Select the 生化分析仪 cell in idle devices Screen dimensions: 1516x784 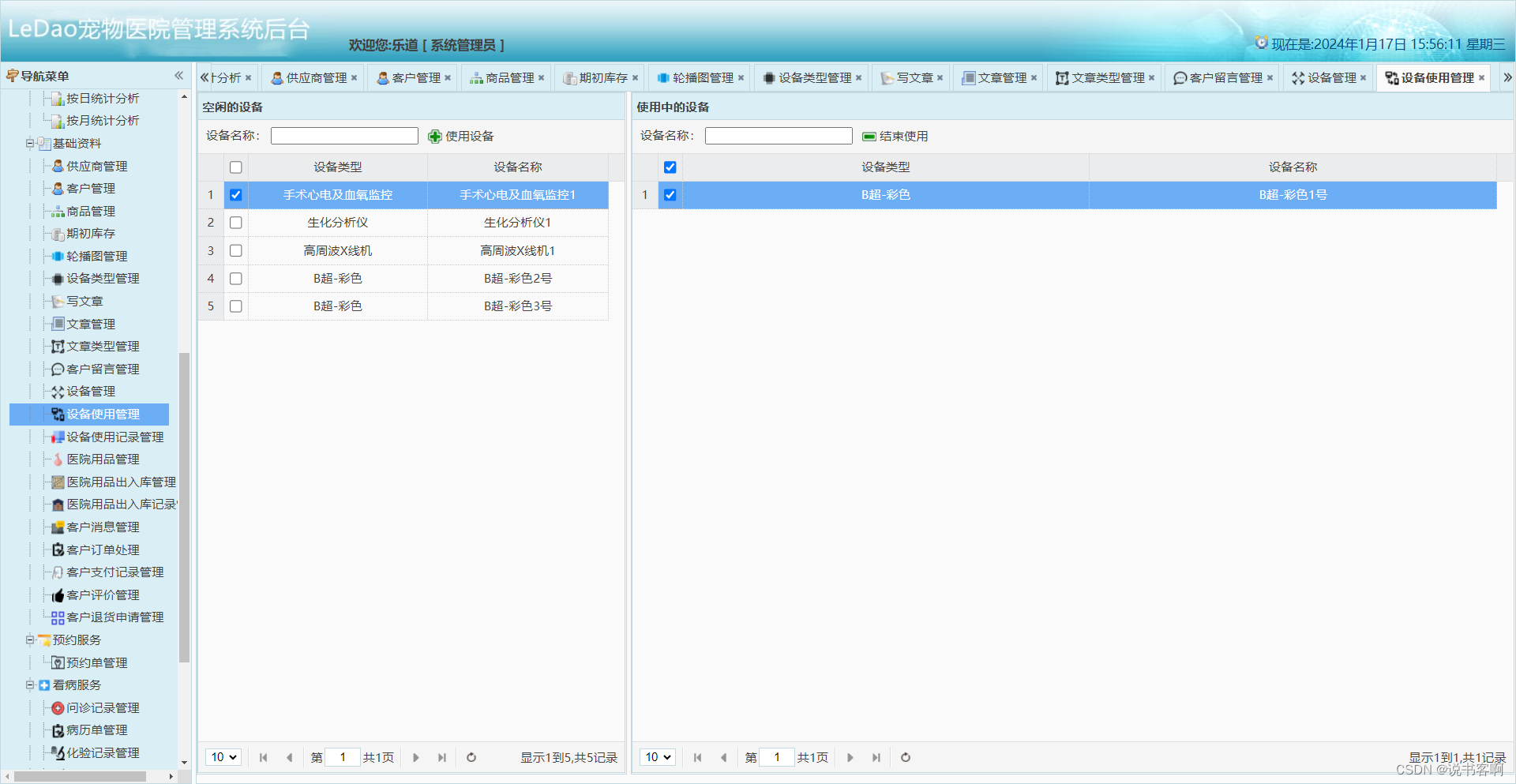[x=338, y=223]
